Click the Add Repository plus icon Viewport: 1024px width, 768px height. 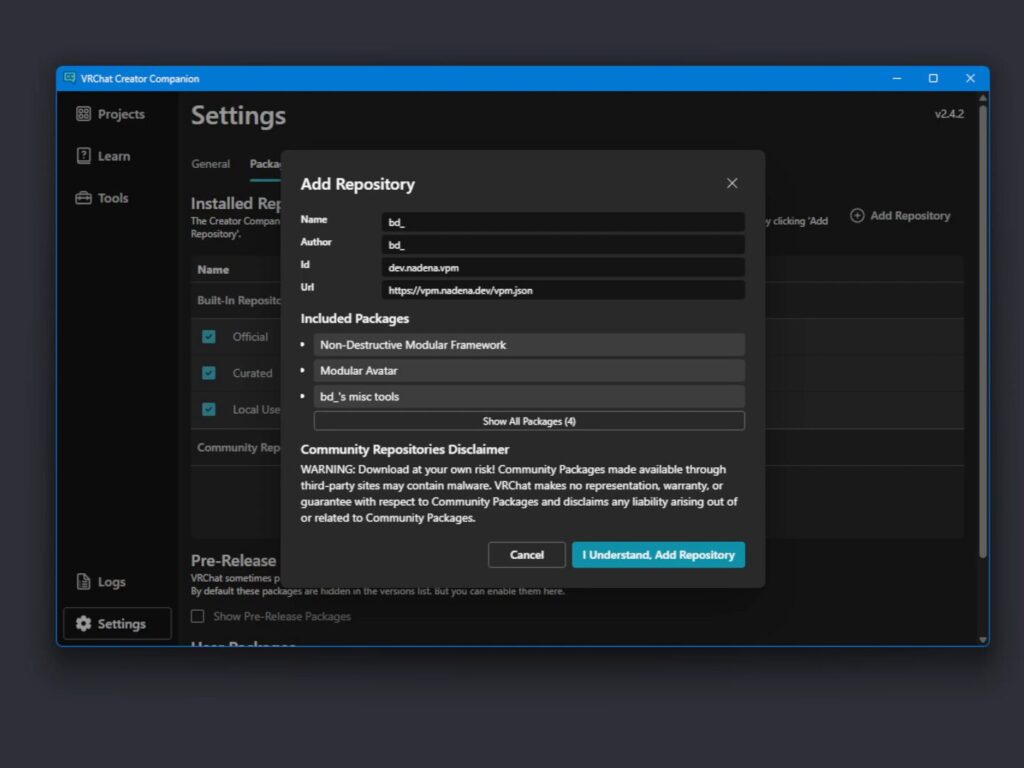857,216
